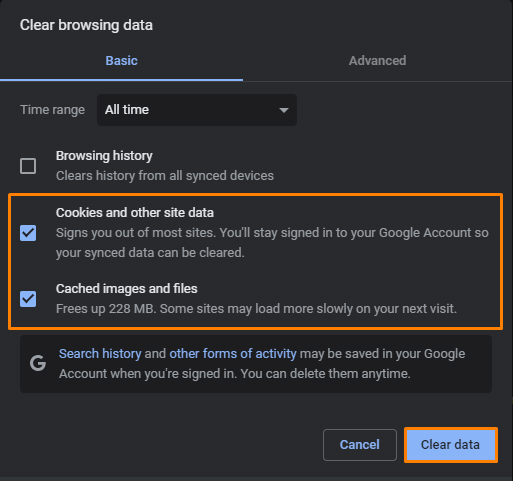
Task: Select the Basic tab
Action: (x=121, y=61)
